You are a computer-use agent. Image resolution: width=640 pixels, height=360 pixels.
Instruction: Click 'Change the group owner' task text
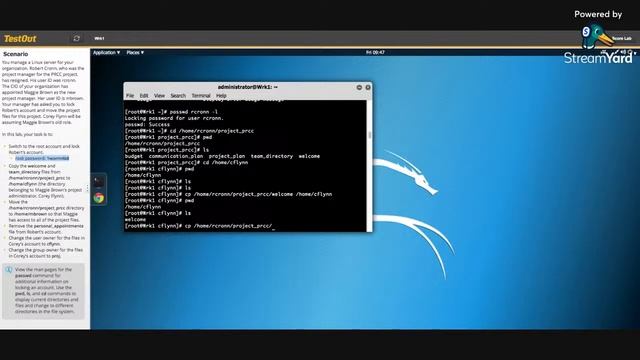[46, 253]
